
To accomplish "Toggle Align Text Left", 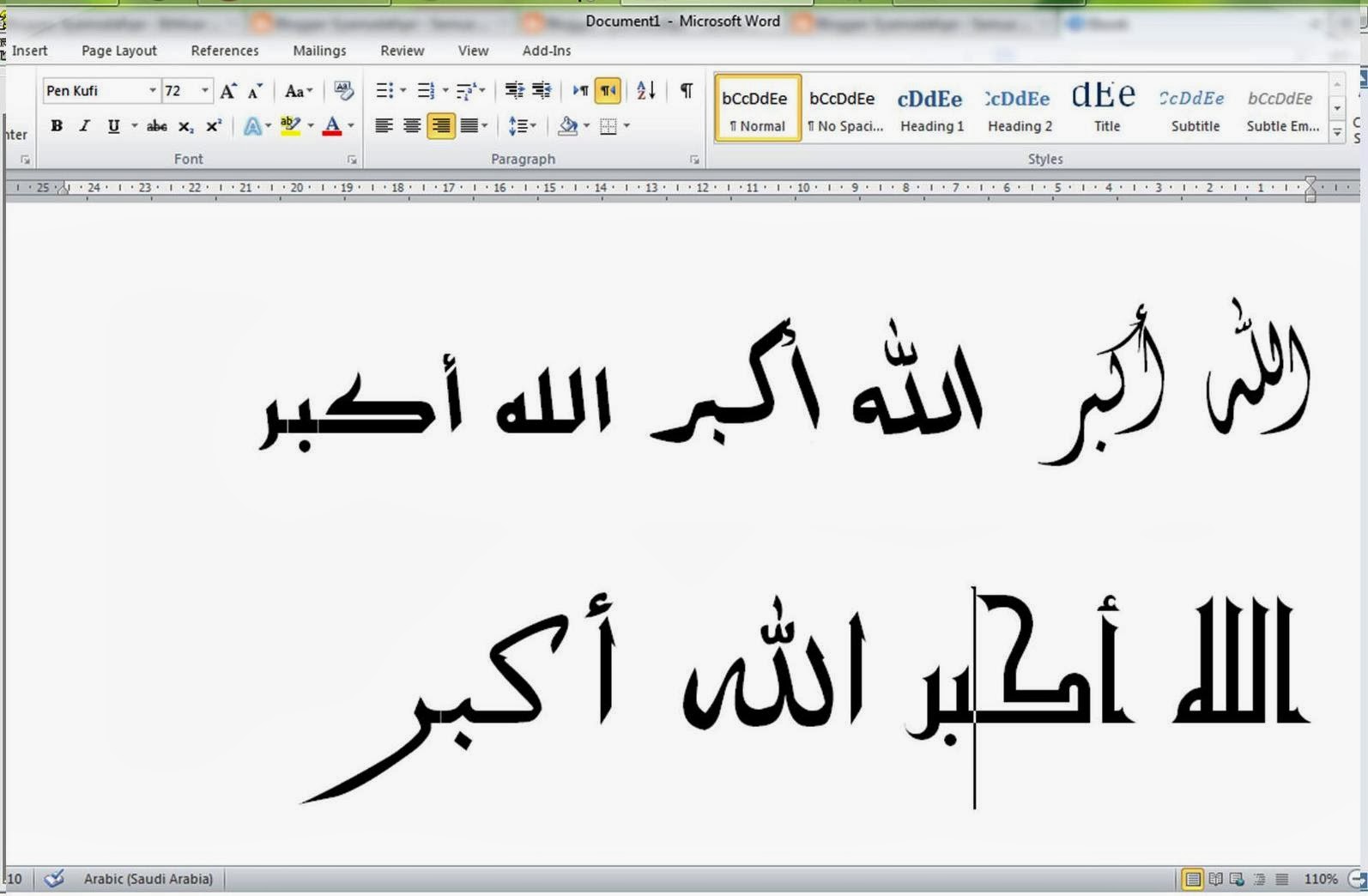I will 384,126.
